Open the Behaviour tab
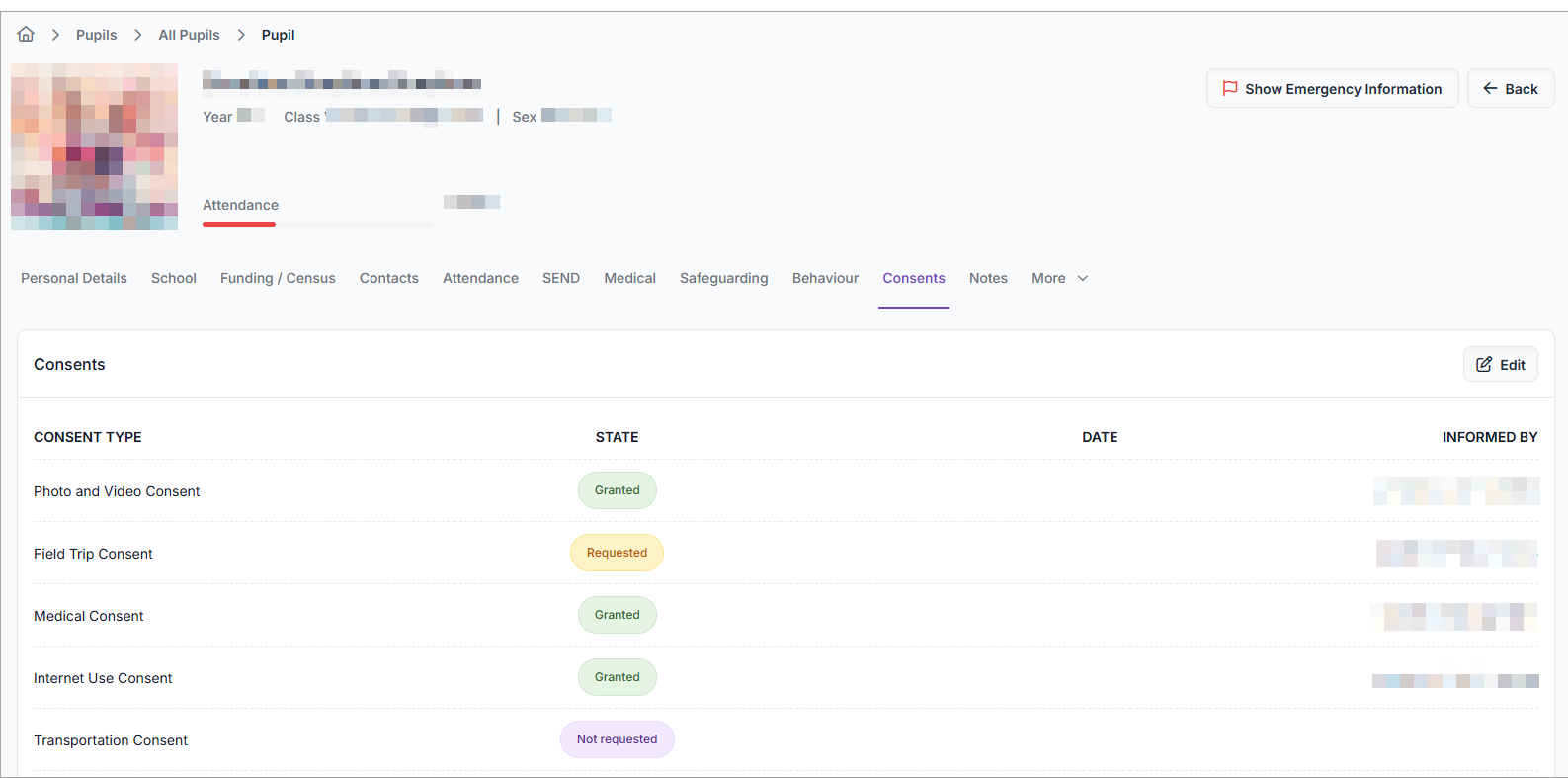The image size is (1568, 778). tap(825, 279)
